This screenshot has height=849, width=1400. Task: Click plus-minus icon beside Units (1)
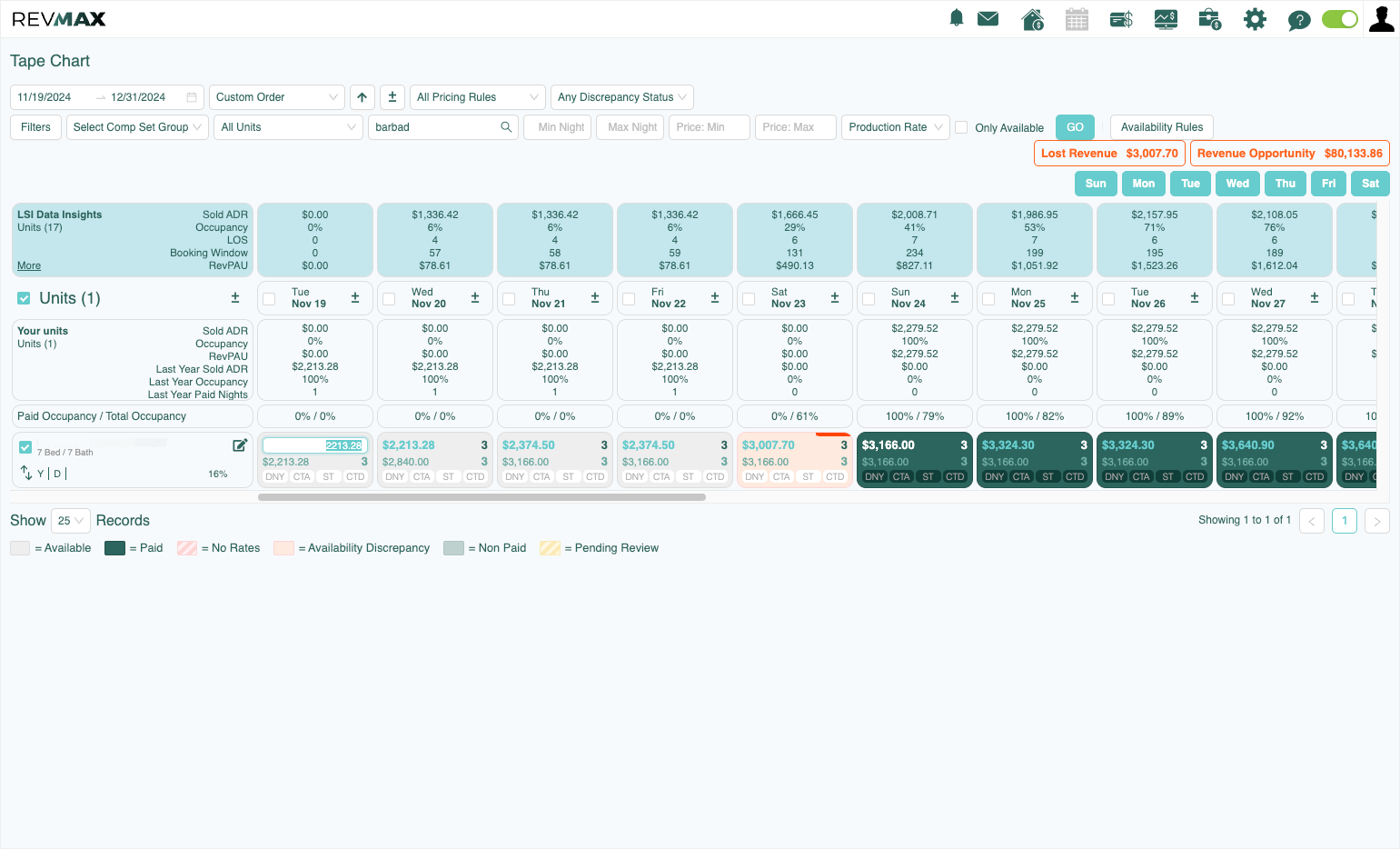tap(235, 298)
